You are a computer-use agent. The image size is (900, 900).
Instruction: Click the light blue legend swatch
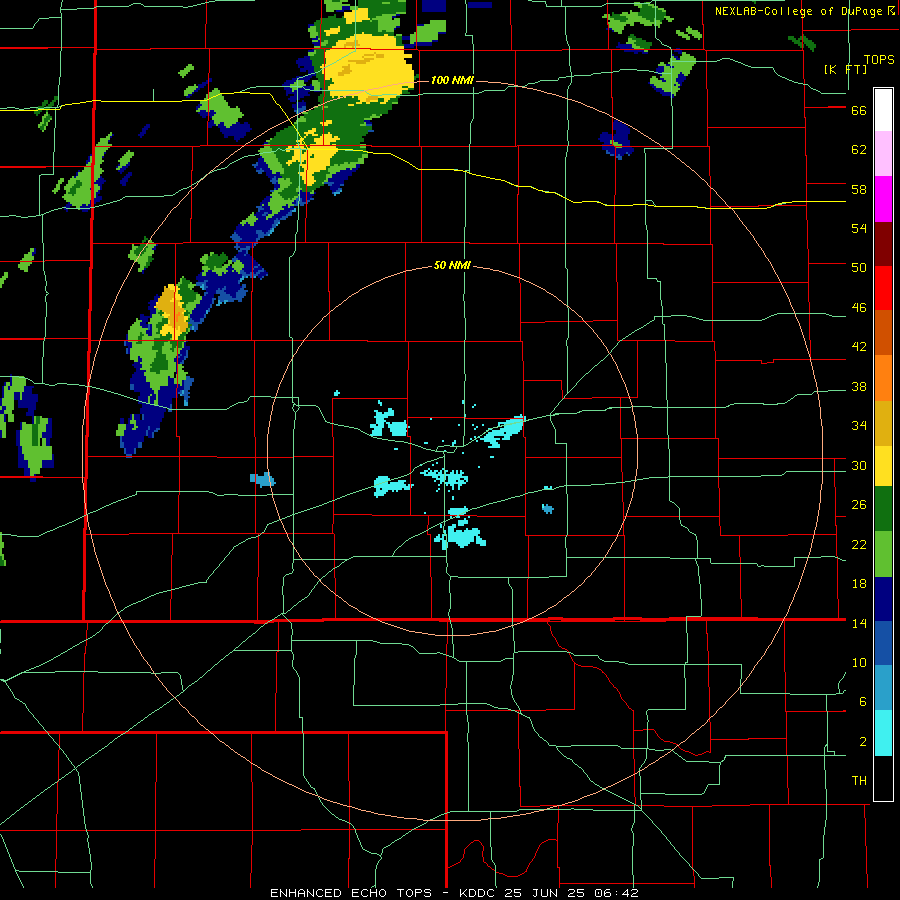pyautogui.click(x=883, y=688)
